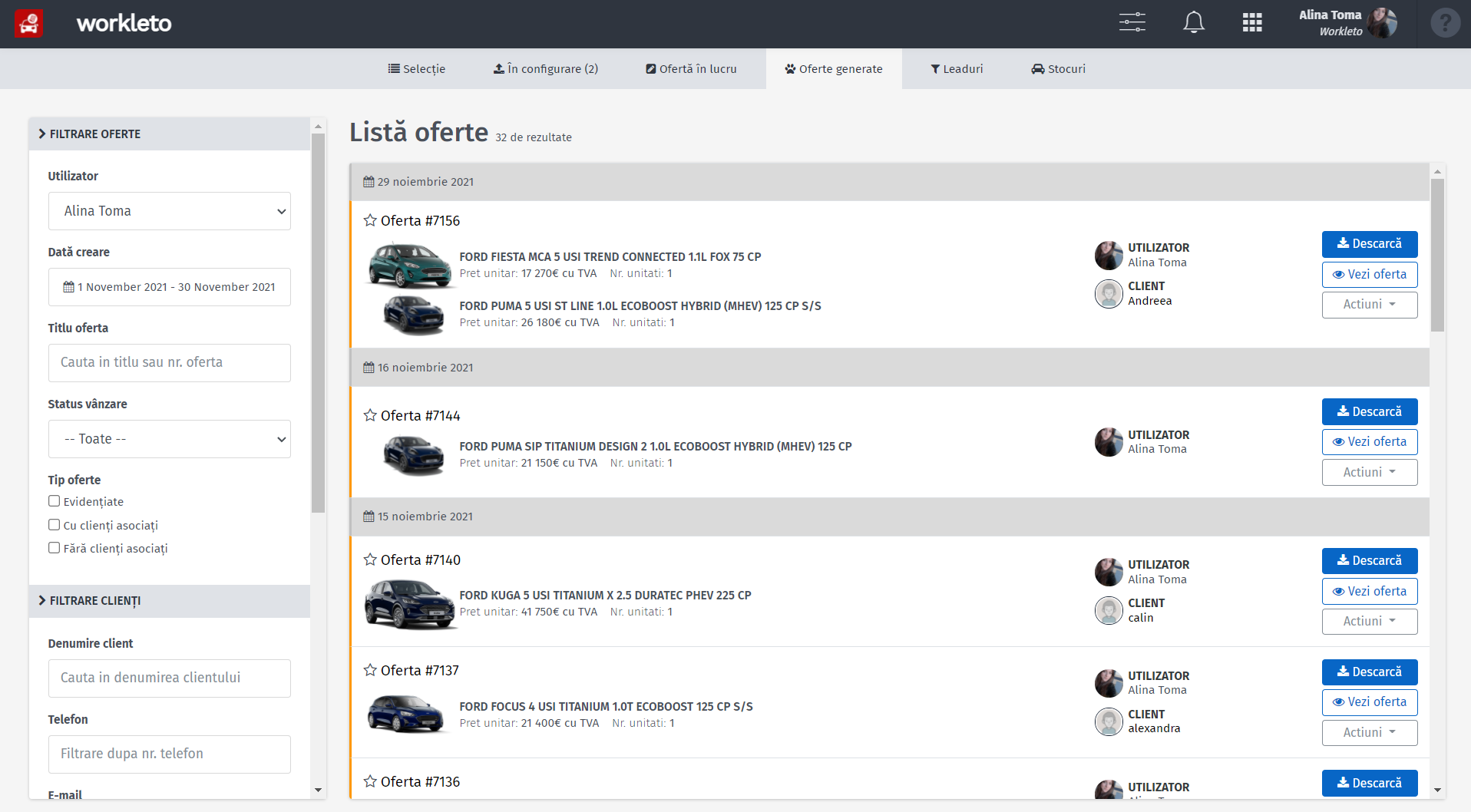Click user avatar in Oferta #7140
This screenshot has height=812, width=1471.
(1109, 573)
